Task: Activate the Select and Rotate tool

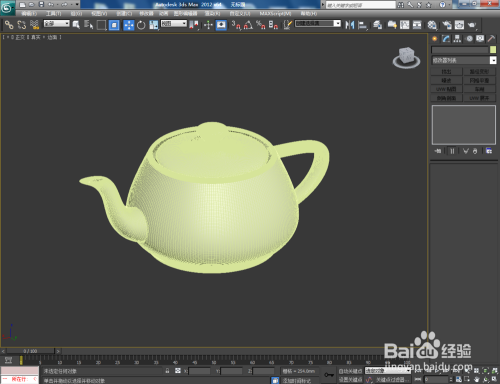Action: pyautogui.click(x=141, y=25)
